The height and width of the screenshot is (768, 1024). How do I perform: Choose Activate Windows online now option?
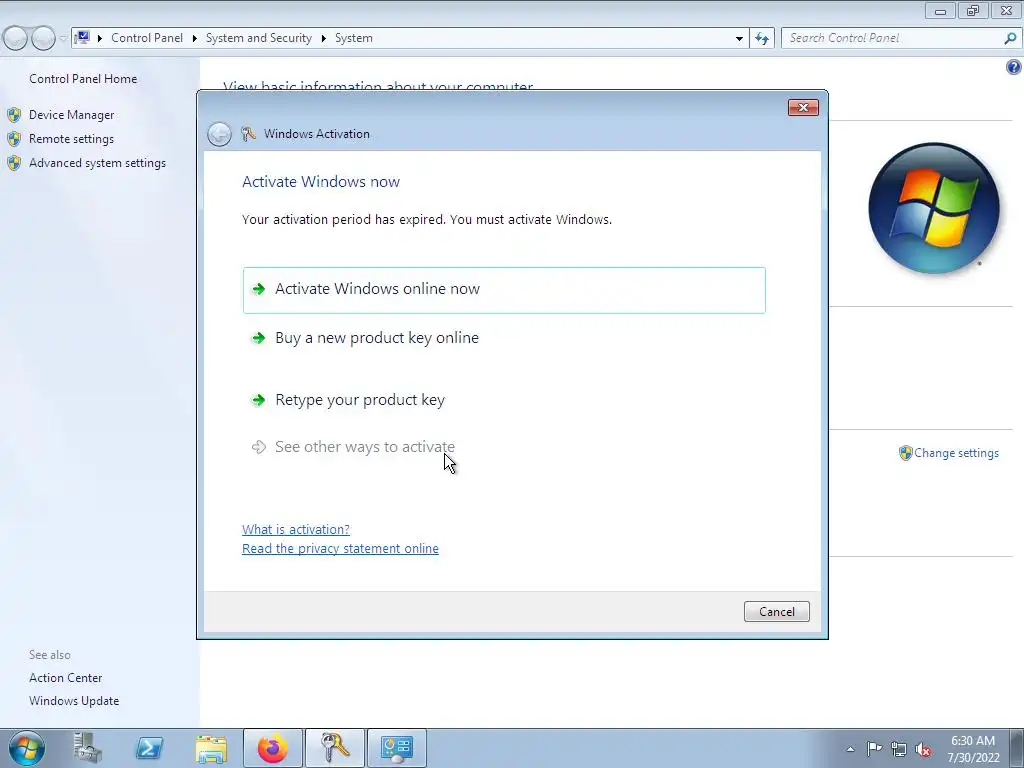(x=504, y=289)
